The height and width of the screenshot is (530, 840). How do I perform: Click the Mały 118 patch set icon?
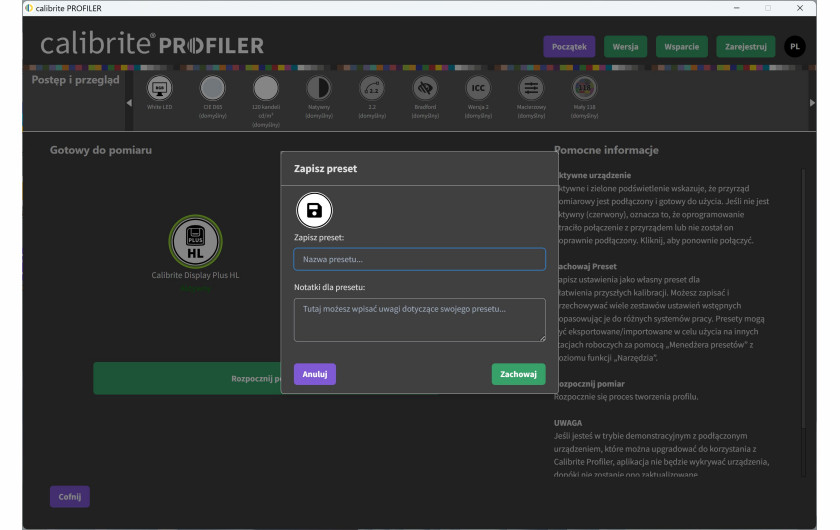pyautogui.click(x=584, y=88)
